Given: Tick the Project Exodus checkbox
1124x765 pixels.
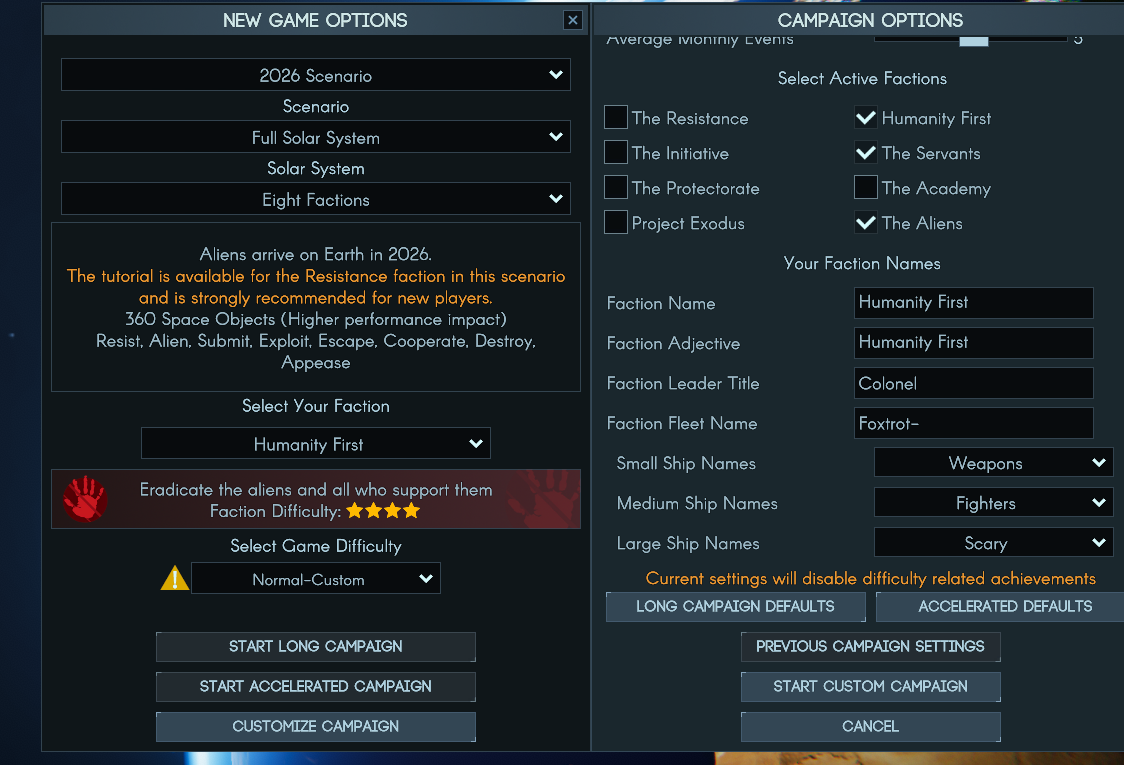Looking at the screenshot, I should 616,223.
